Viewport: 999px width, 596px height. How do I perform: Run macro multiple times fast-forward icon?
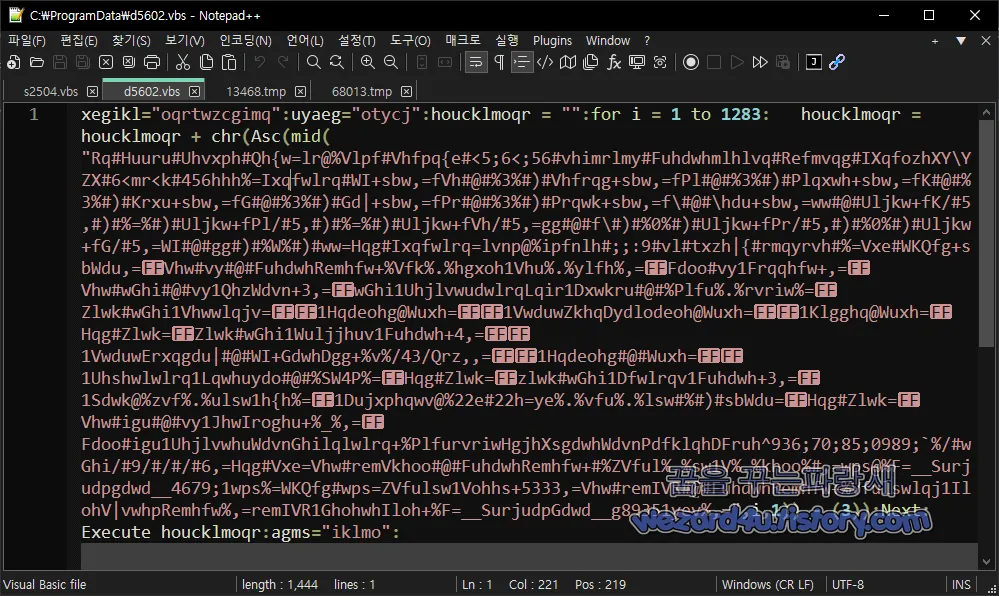(759, 62)
